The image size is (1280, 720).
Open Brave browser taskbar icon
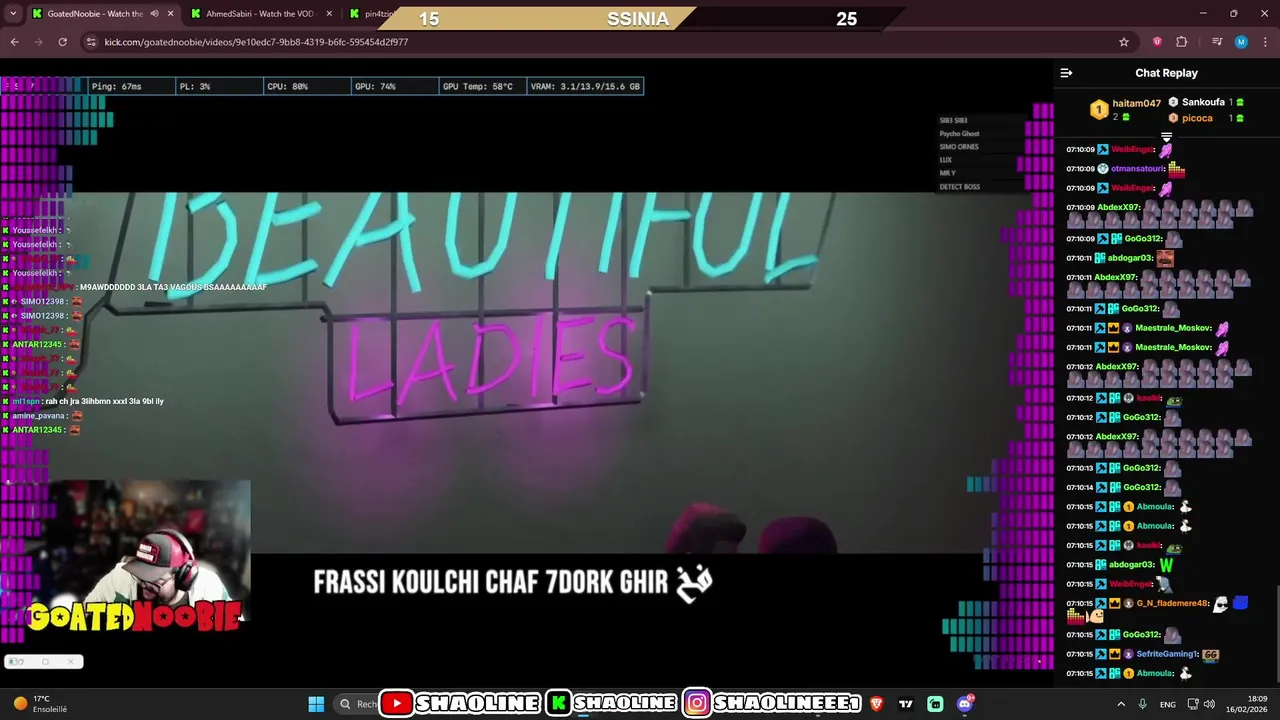click(x=877, y=704)
